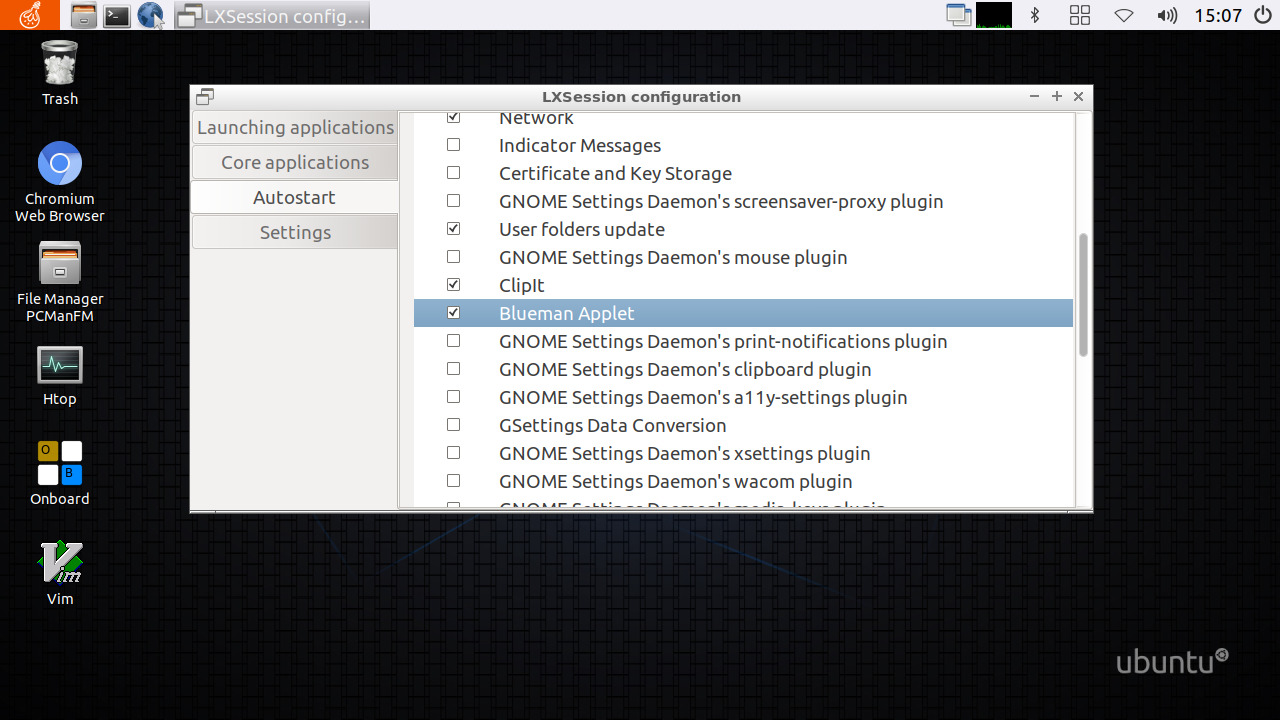Screen dimensions: 1280x720
Task: Enable Indicator Messages autostart checkbox
Action: [453, 145]
